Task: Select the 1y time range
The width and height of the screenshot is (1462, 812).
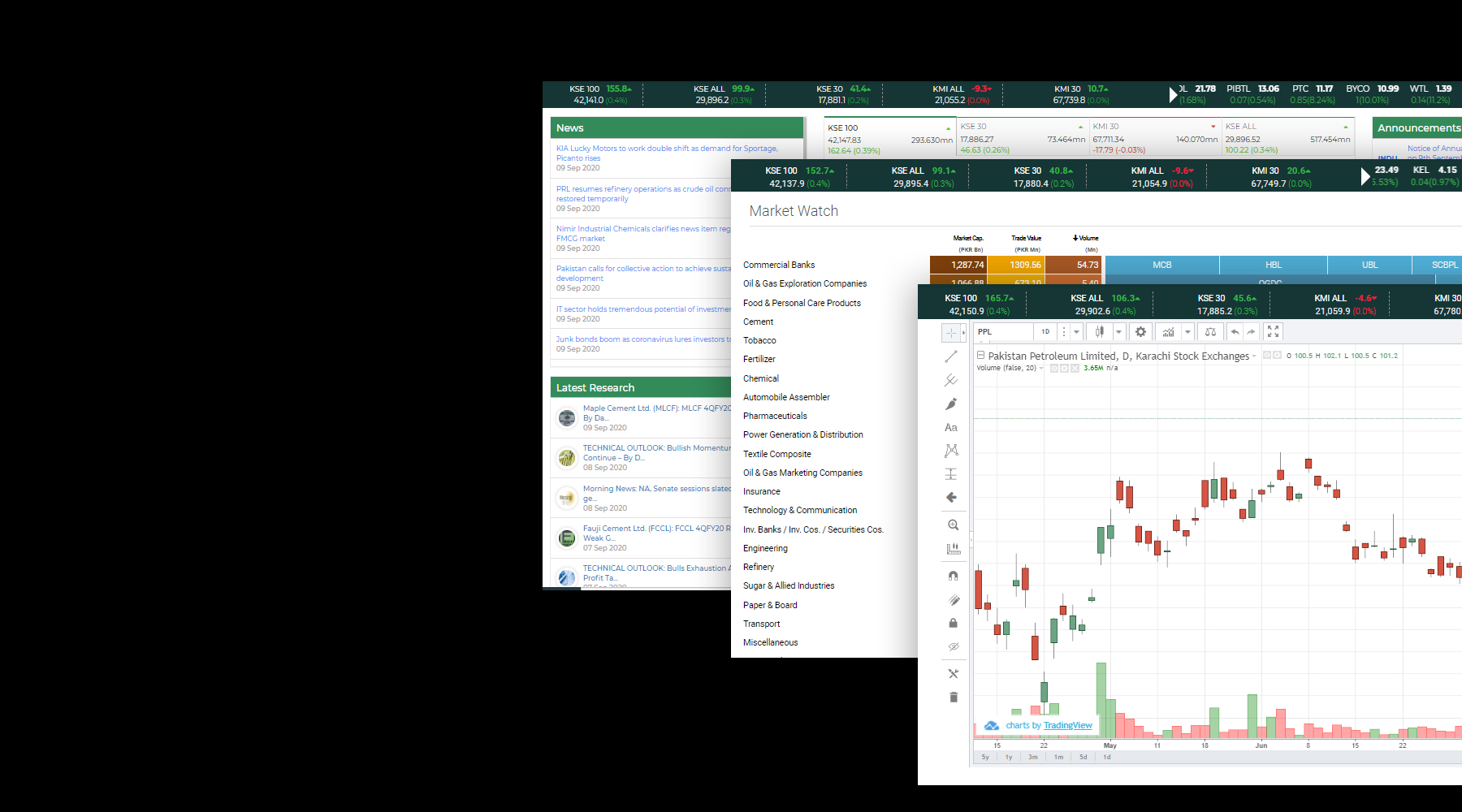Action: [x=1009, y=757]
